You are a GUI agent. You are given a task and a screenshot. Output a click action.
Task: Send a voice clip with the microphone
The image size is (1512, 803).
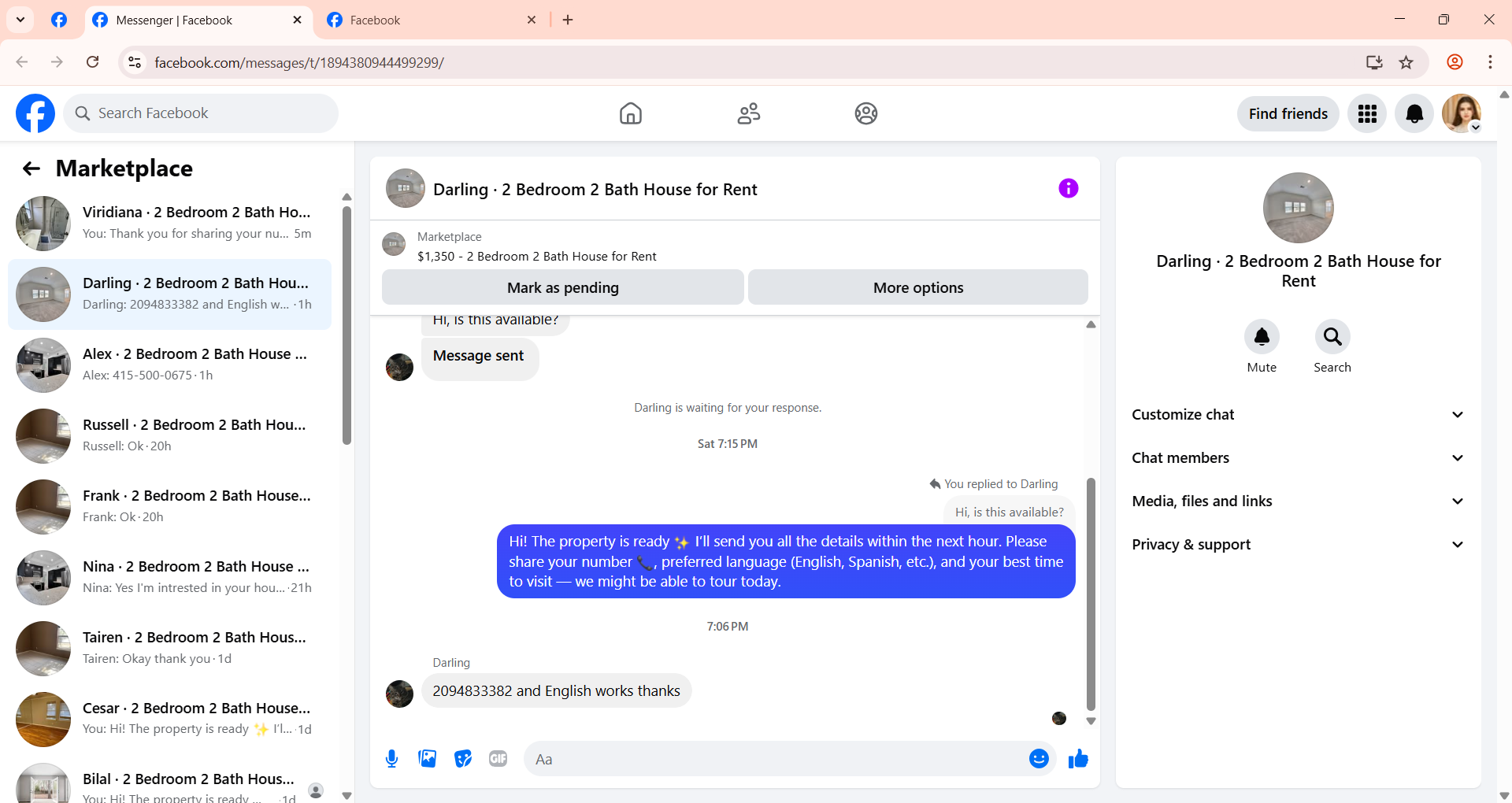click(391, 759)
